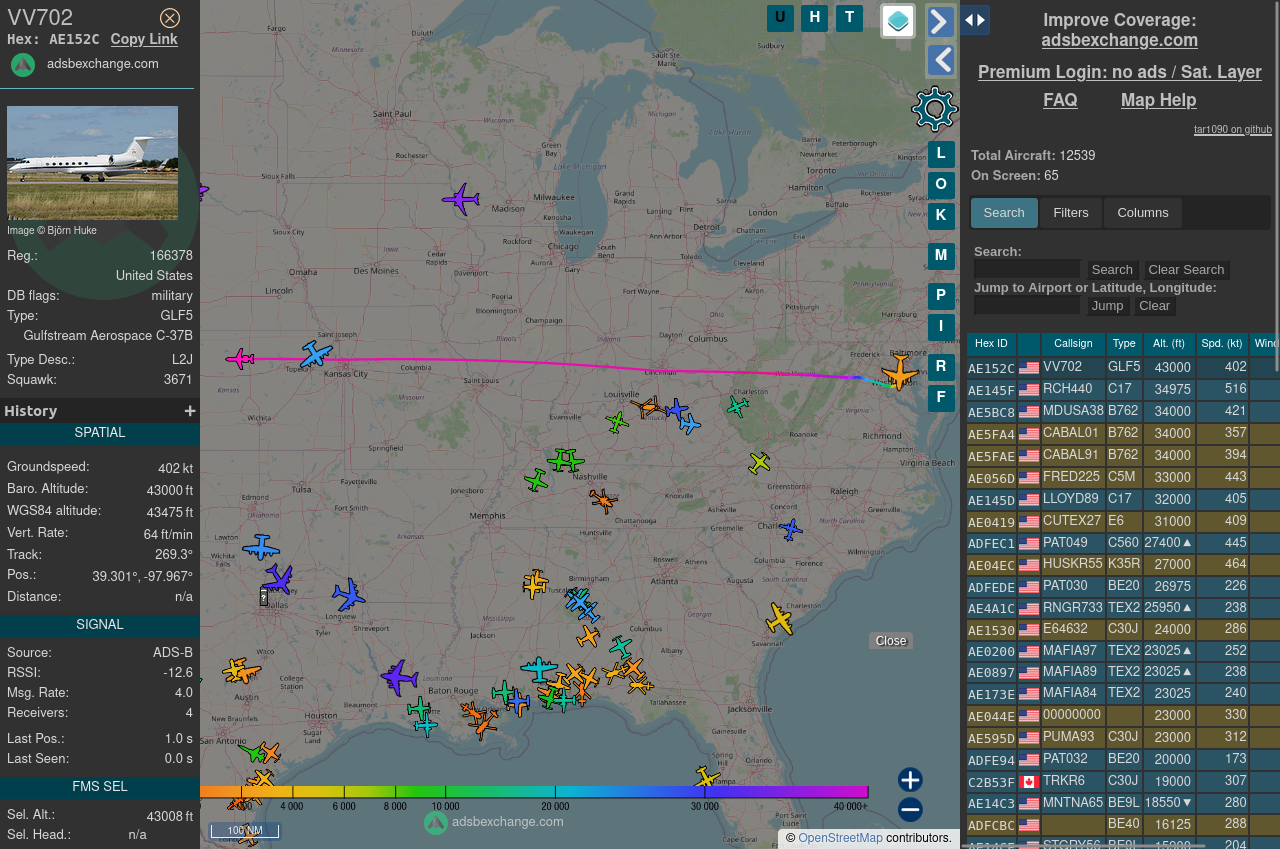Open the OpenStreetMap contributors link
The image size is (1280, 849).
[840, 838]
